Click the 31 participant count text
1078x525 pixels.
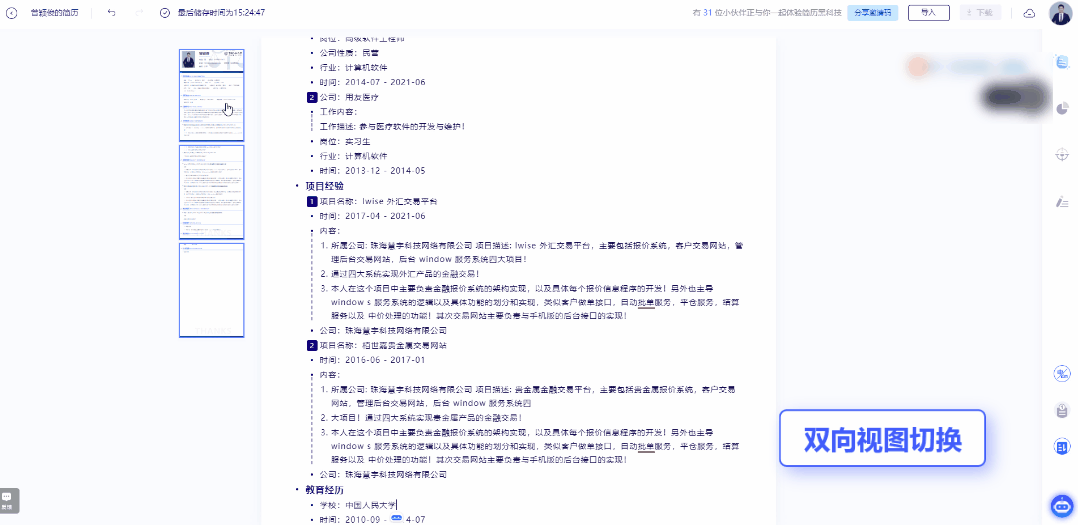[707, 13]
